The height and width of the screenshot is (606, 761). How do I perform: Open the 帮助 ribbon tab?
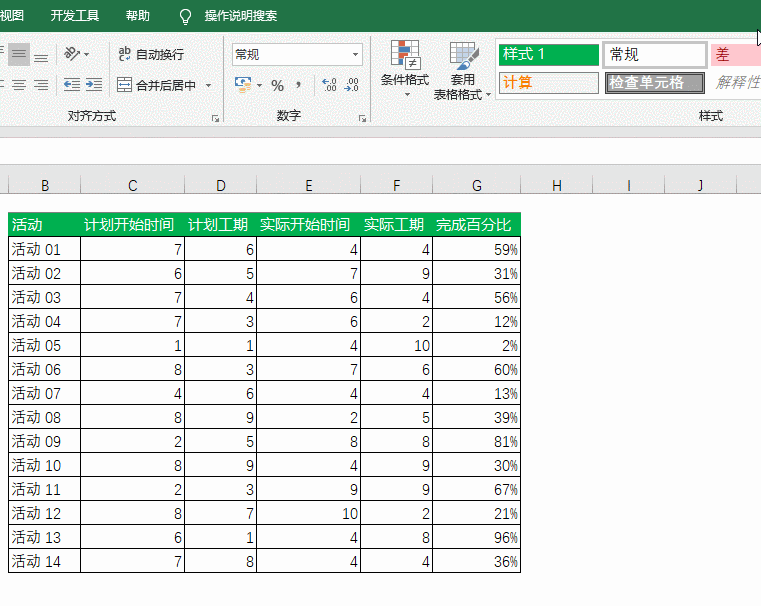(x=137, y=16)
